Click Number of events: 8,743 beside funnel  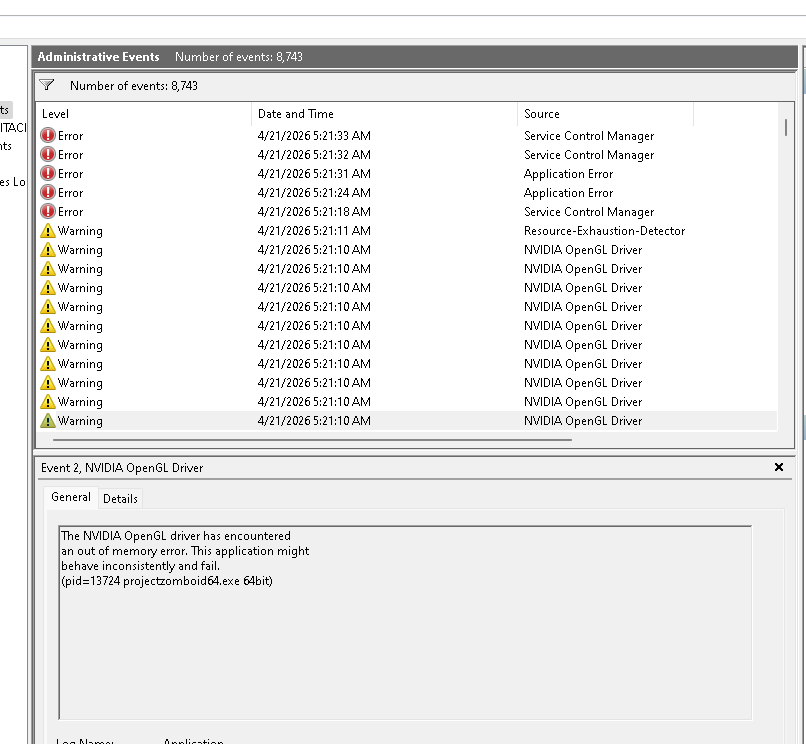(134, 86)
